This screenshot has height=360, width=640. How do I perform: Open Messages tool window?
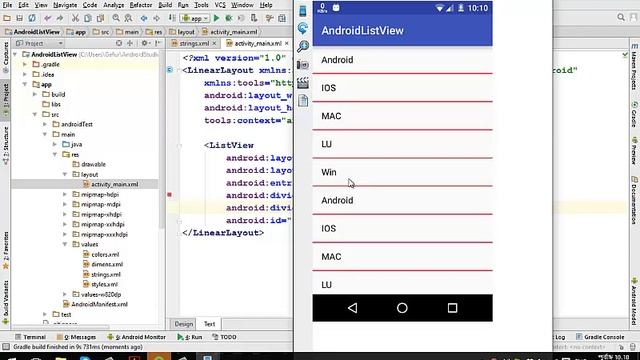[x=76, y=337]
